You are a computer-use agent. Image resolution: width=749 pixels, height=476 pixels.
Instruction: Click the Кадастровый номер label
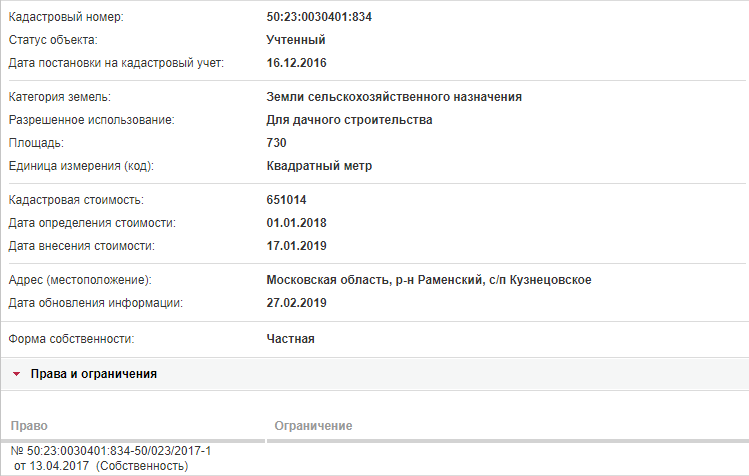[x=66, y=17]
